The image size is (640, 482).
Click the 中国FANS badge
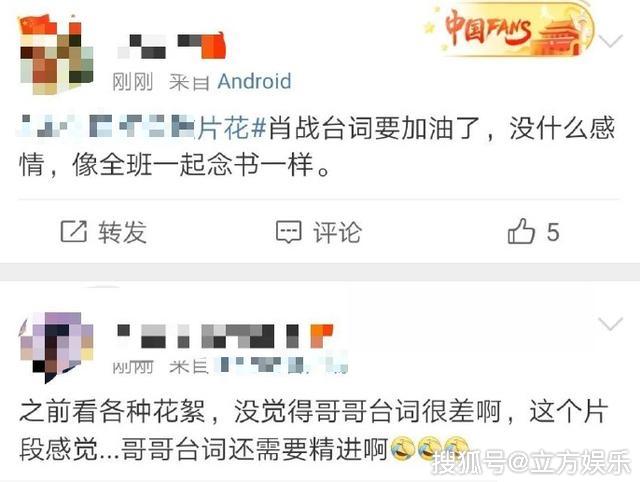[508, 29]
